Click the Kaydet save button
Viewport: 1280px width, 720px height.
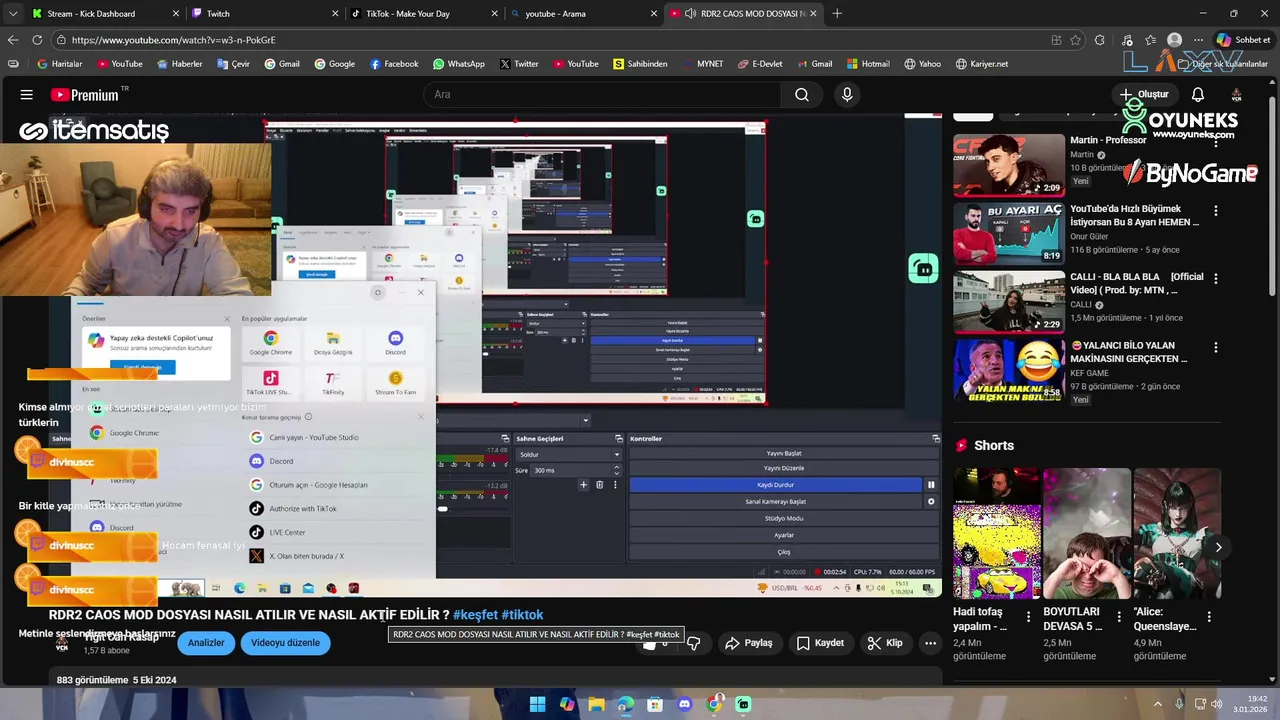click(820, 643)
